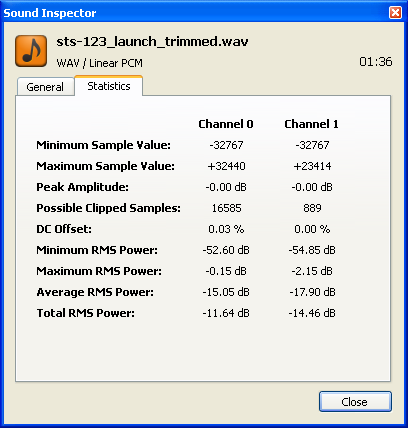The height and width of the screenshot is (428, 408).
Task: Click the Minimum Sample Value label
Action: click(103, 145)
